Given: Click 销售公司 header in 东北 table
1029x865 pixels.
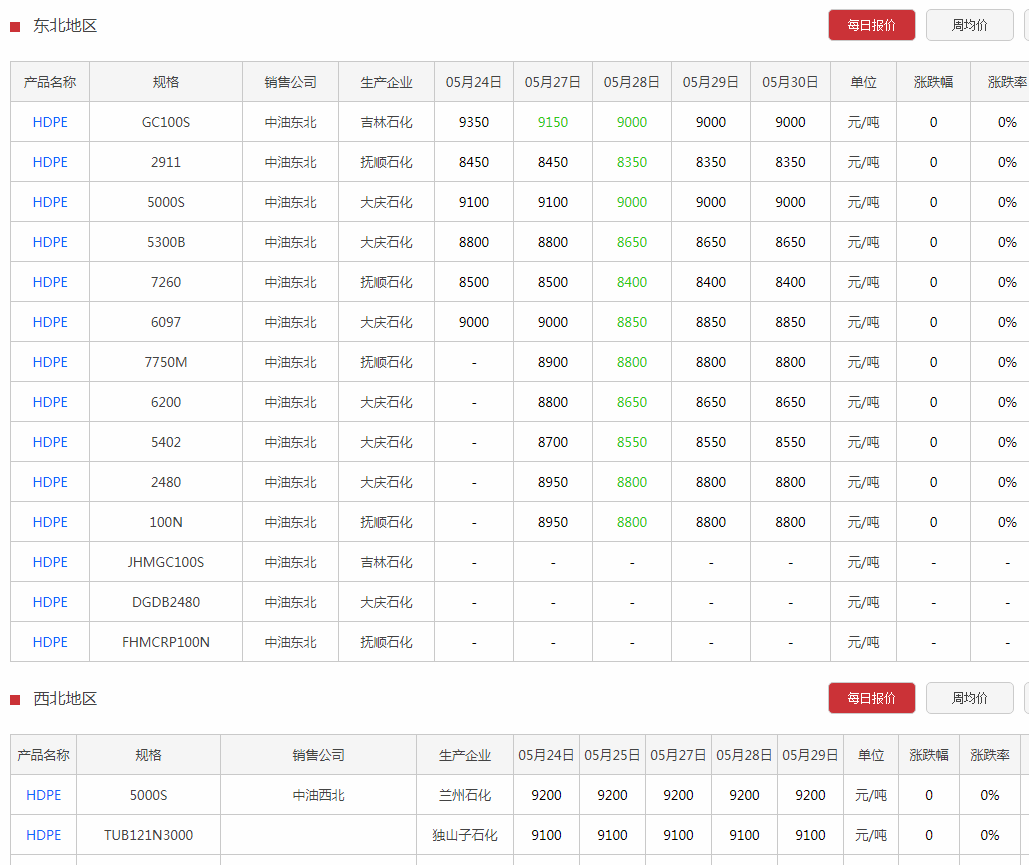Looking at the screenshot, I should click(290, 82).
